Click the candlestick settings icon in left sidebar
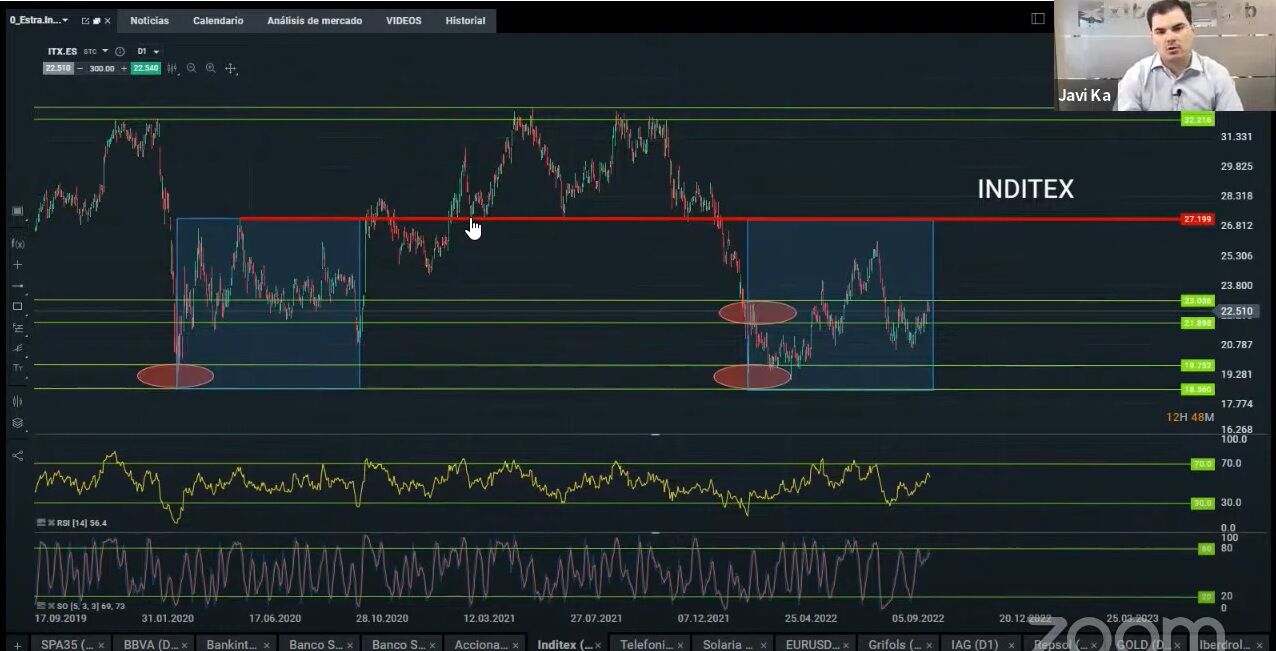The height and width of the screenshot is (651, 1276). point(17,401)
